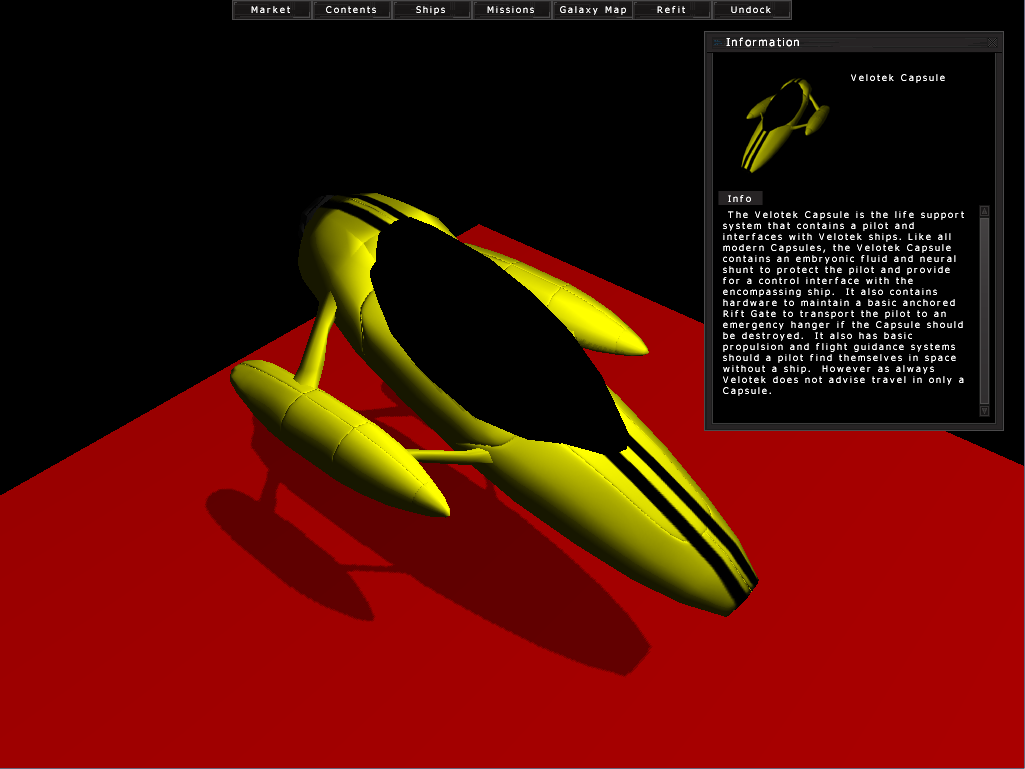Screen dimensions: 1025x769
Task: Click the Refit button
Action: pos(671,10)
